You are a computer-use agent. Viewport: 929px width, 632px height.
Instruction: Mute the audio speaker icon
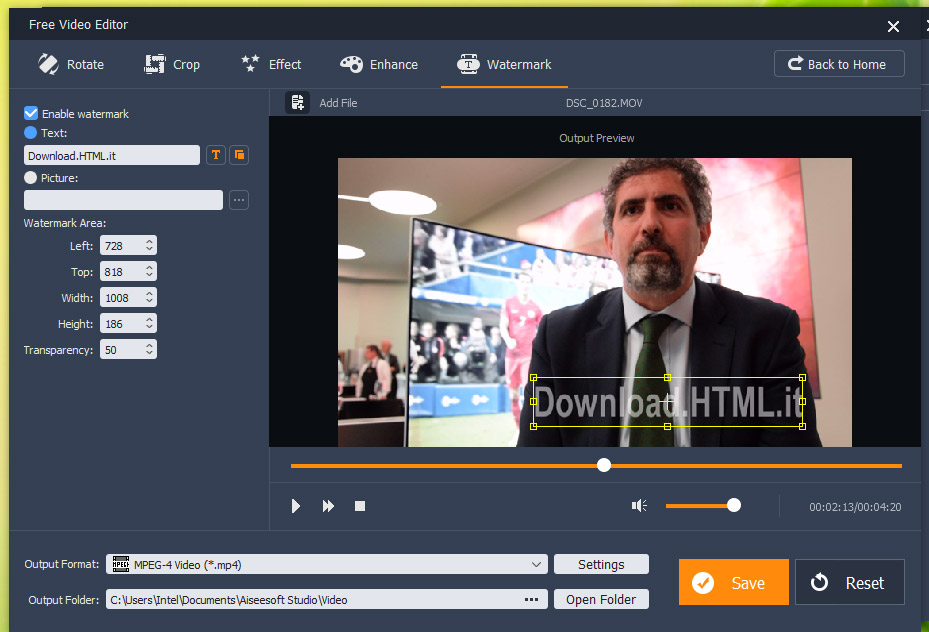pyautogui.click(x=639, y=506)
